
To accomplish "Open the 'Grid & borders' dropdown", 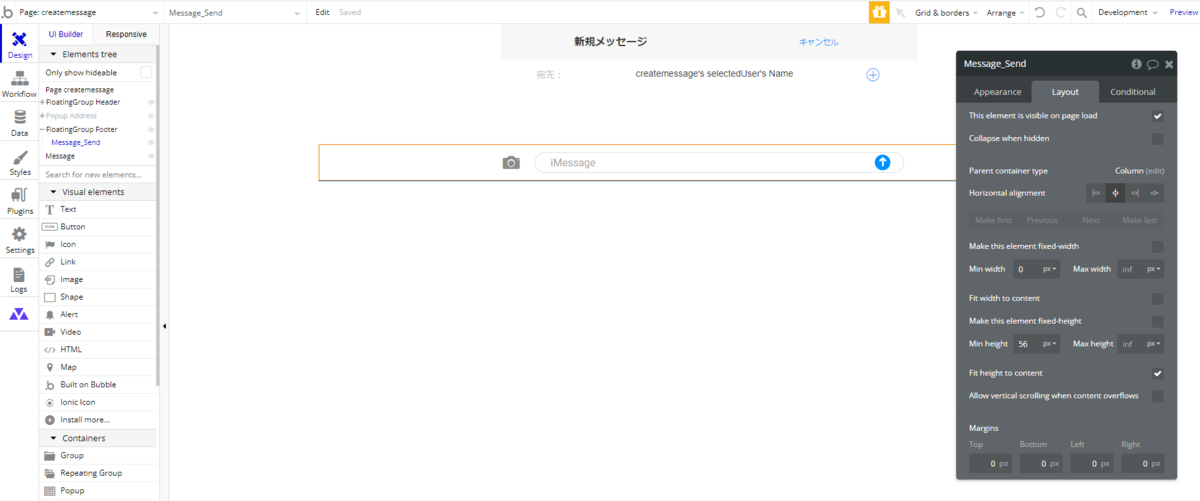I will point(947,13).
